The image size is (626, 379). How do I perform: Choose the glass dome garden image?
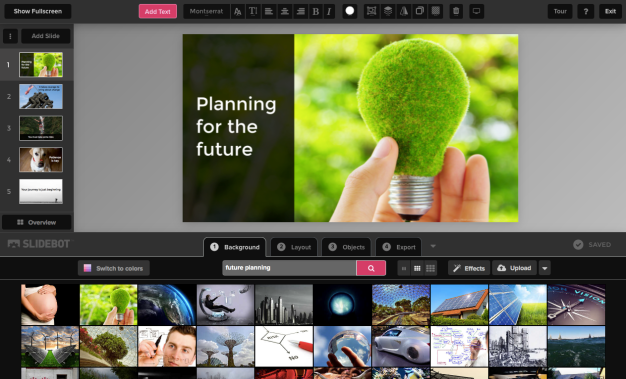401,304
